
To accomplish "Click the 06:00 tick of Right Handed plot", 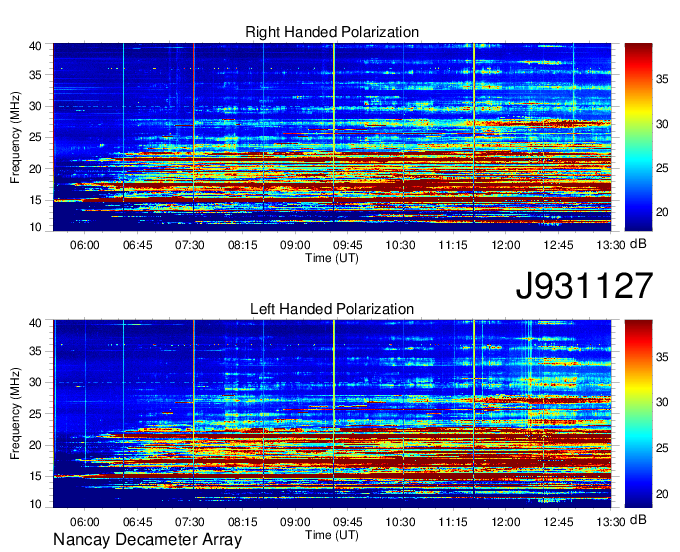I will click(85, 245).
